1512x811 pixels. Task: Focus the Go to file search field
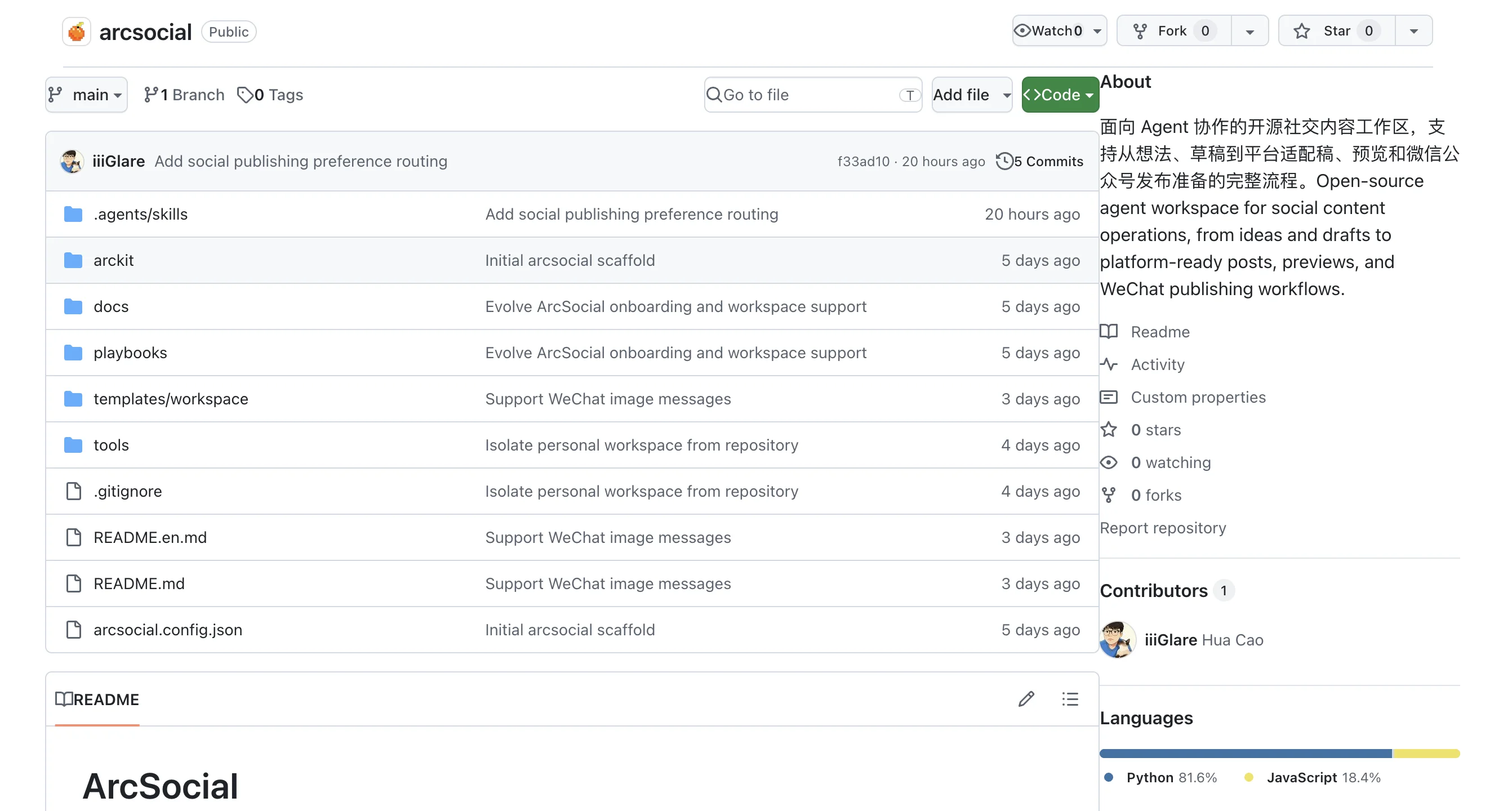(813, 95)
